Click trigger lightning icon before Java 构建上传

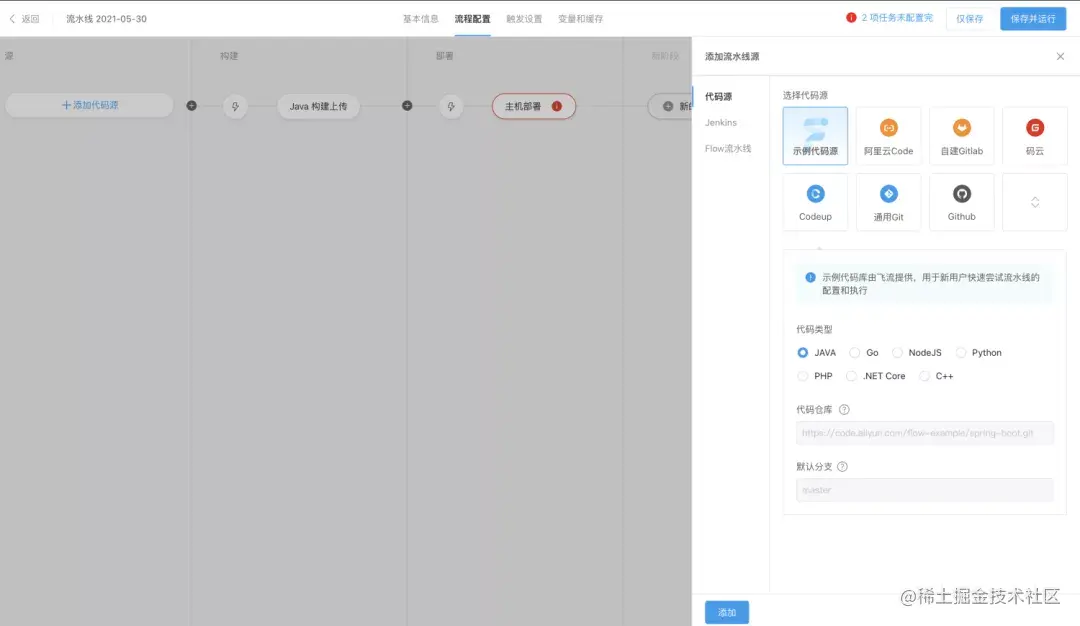pos(236,106)
